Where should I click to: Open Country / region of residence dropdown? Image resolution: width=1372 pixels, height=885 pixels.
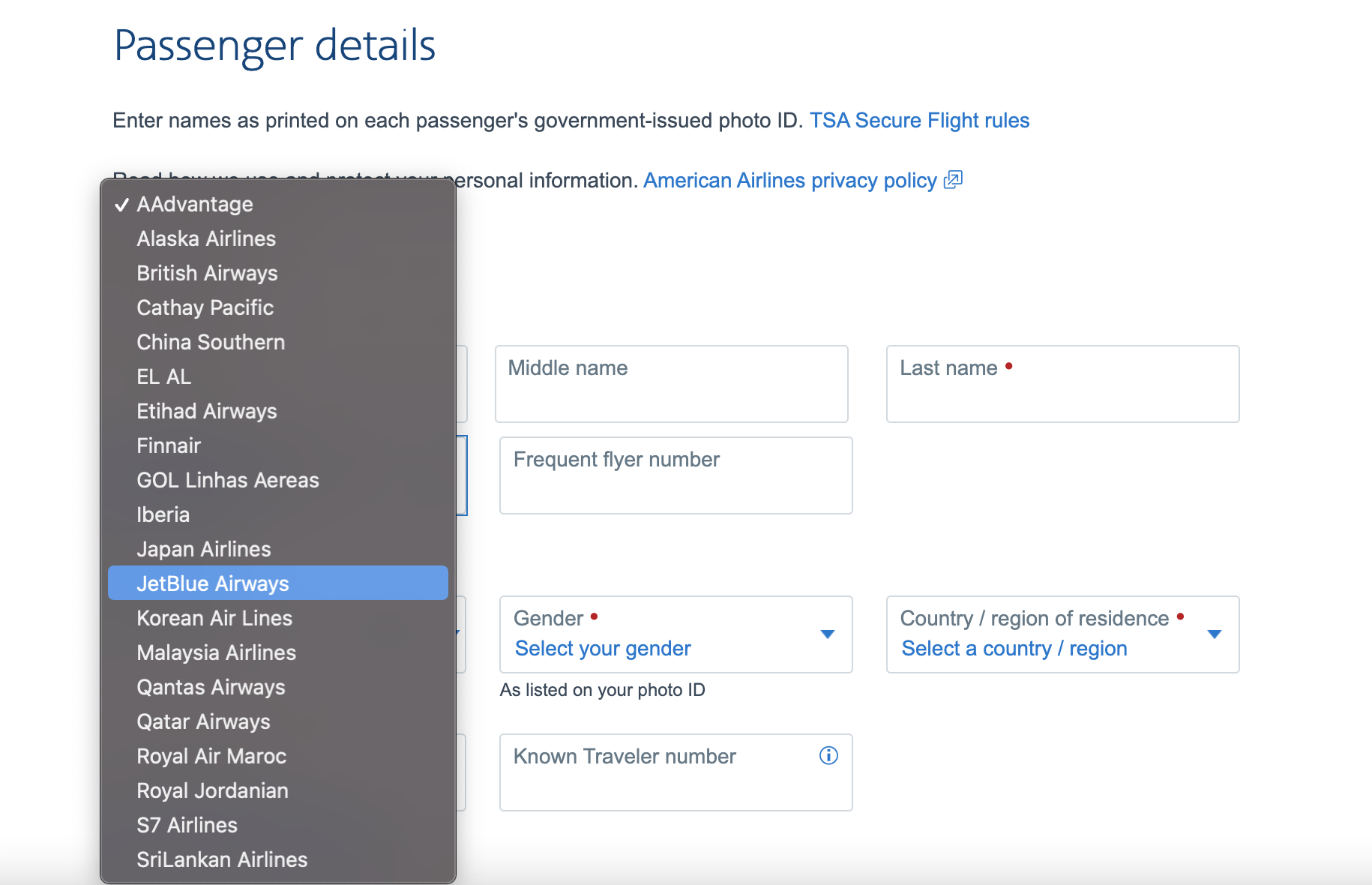click(1062, 634)
